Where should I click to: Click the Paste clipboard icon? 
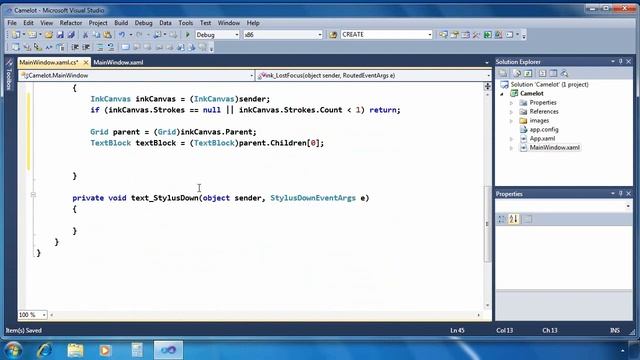[x=107, y=35]
